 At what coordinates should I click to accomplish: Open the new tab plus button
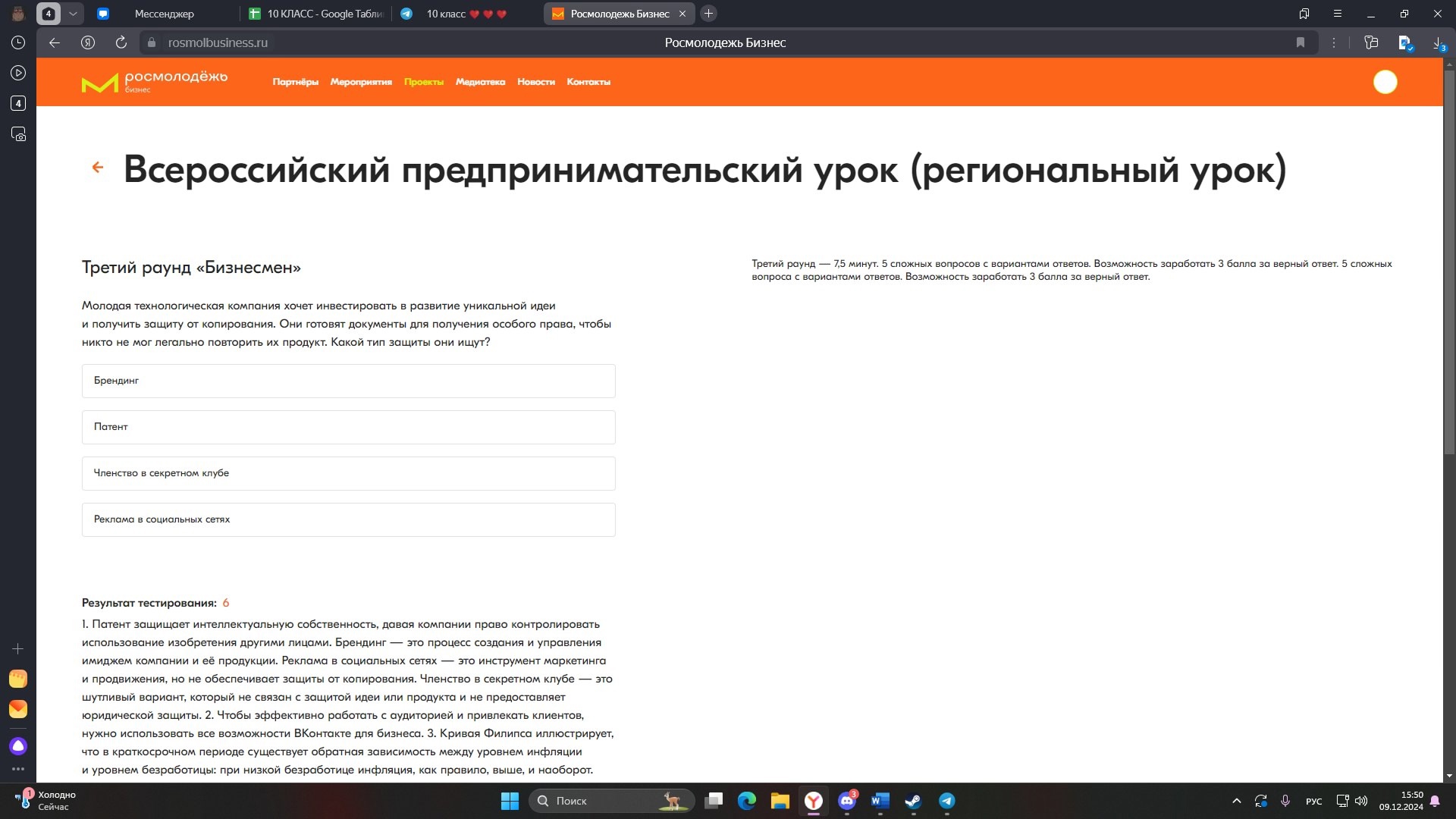[708, 14]
